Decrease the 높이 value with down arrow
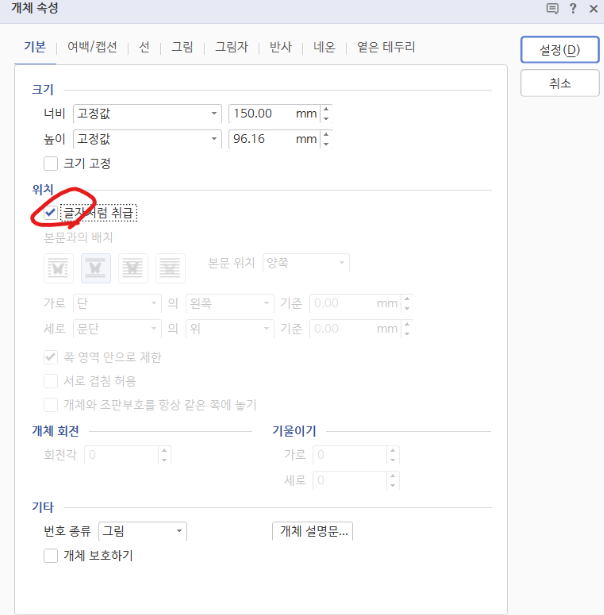 pos(326,144)
